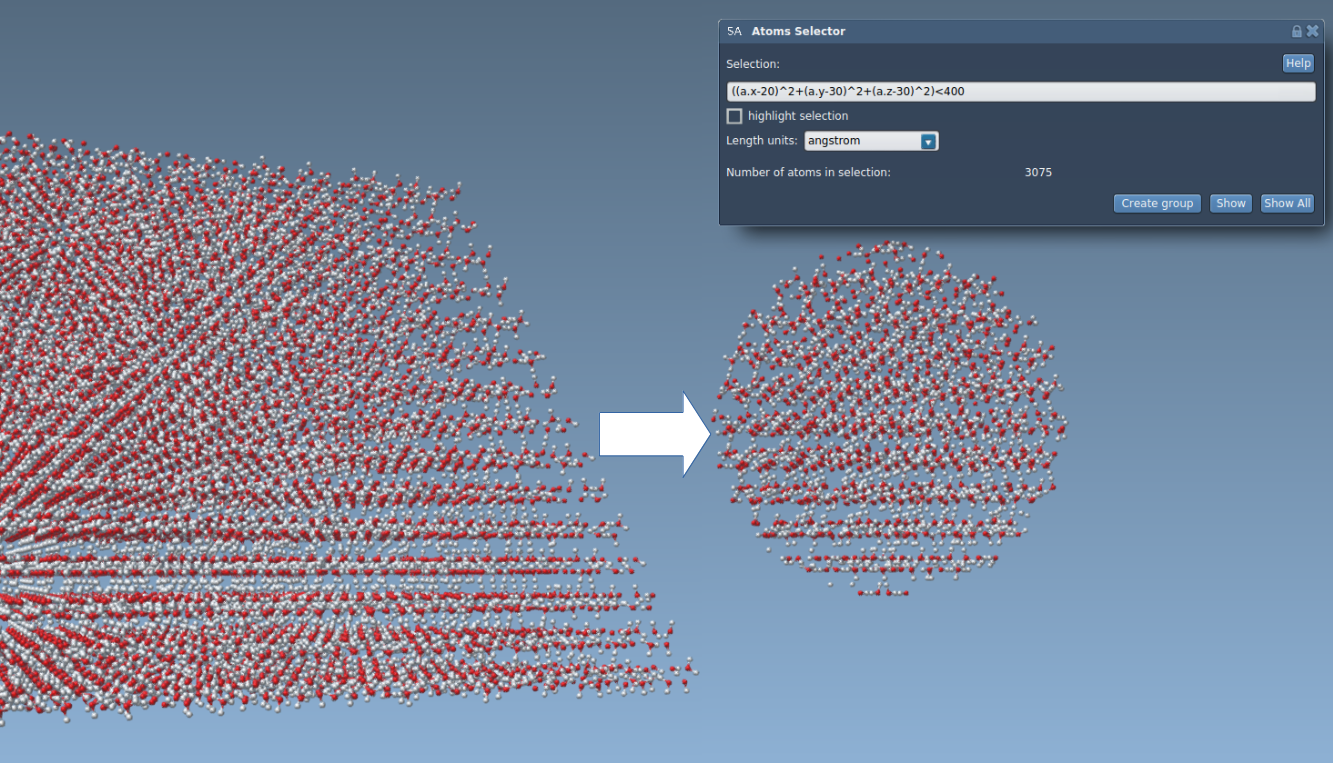Click the 'Number of atoms in selection:' label
The width and height of the screenshot is (1333, 763).
pyautogui.click(x=808, y=172)
